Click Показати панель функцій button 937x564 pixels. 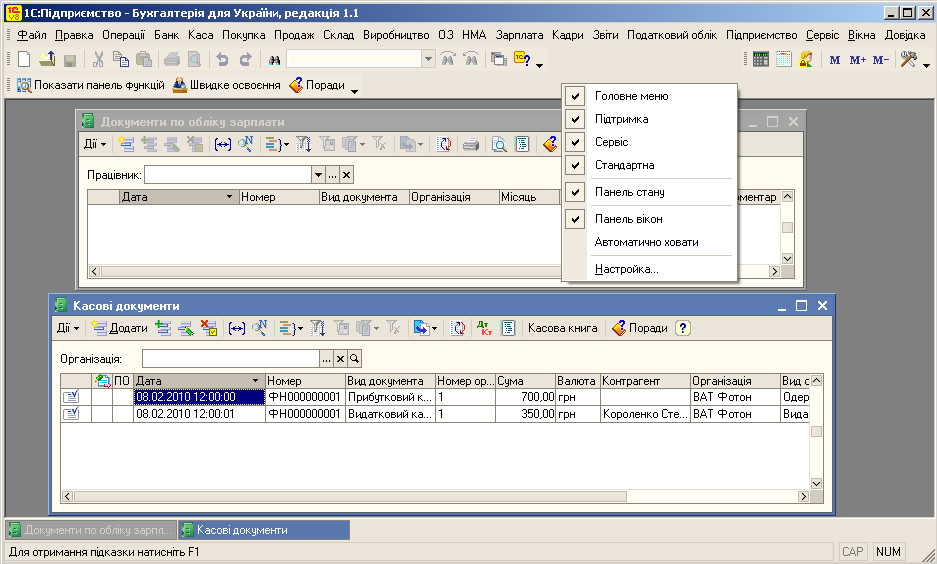click(x=91, y=85)
